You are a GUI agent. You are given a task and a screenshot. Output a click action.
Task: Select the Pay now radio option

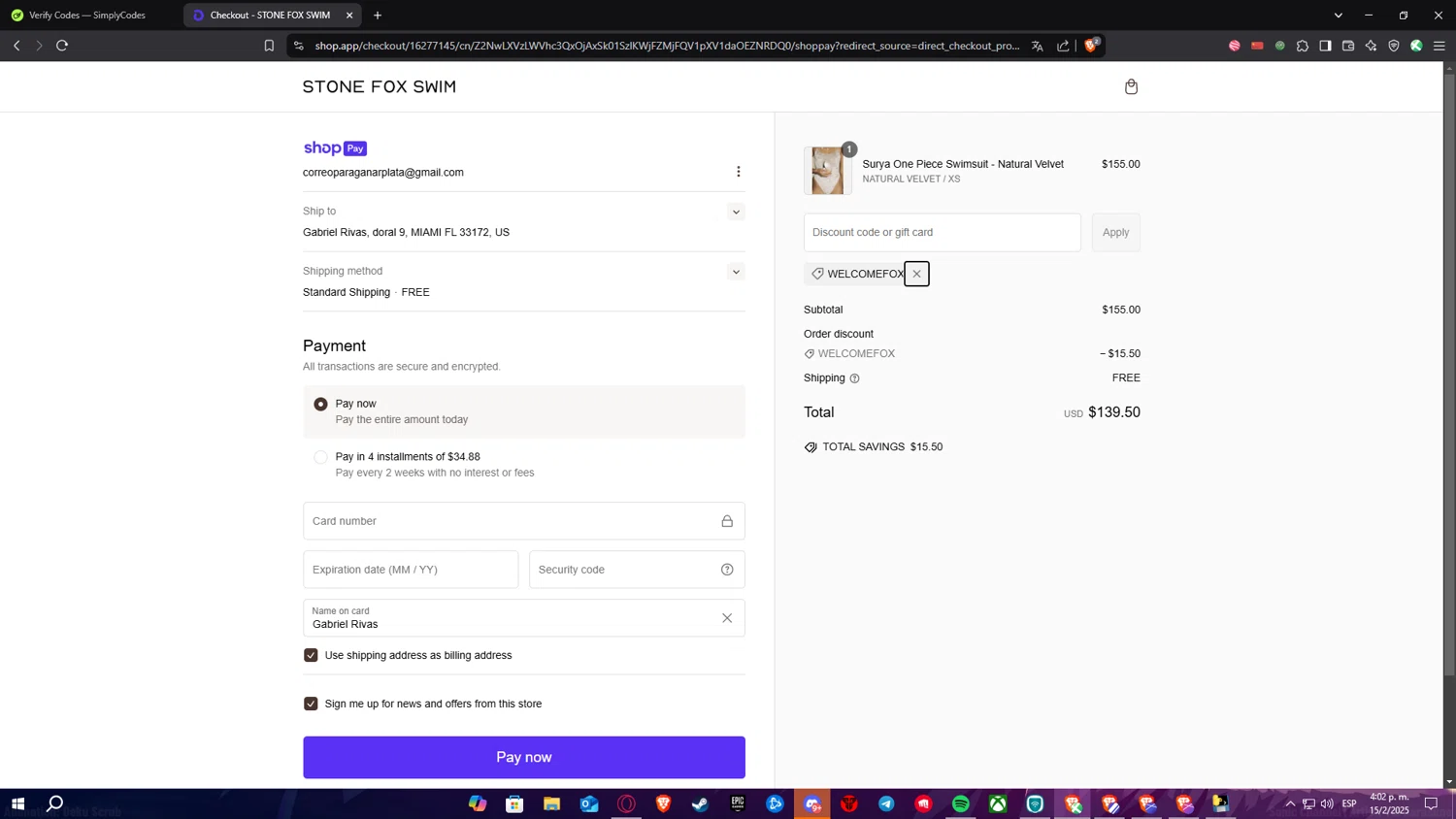pos(320,404)
